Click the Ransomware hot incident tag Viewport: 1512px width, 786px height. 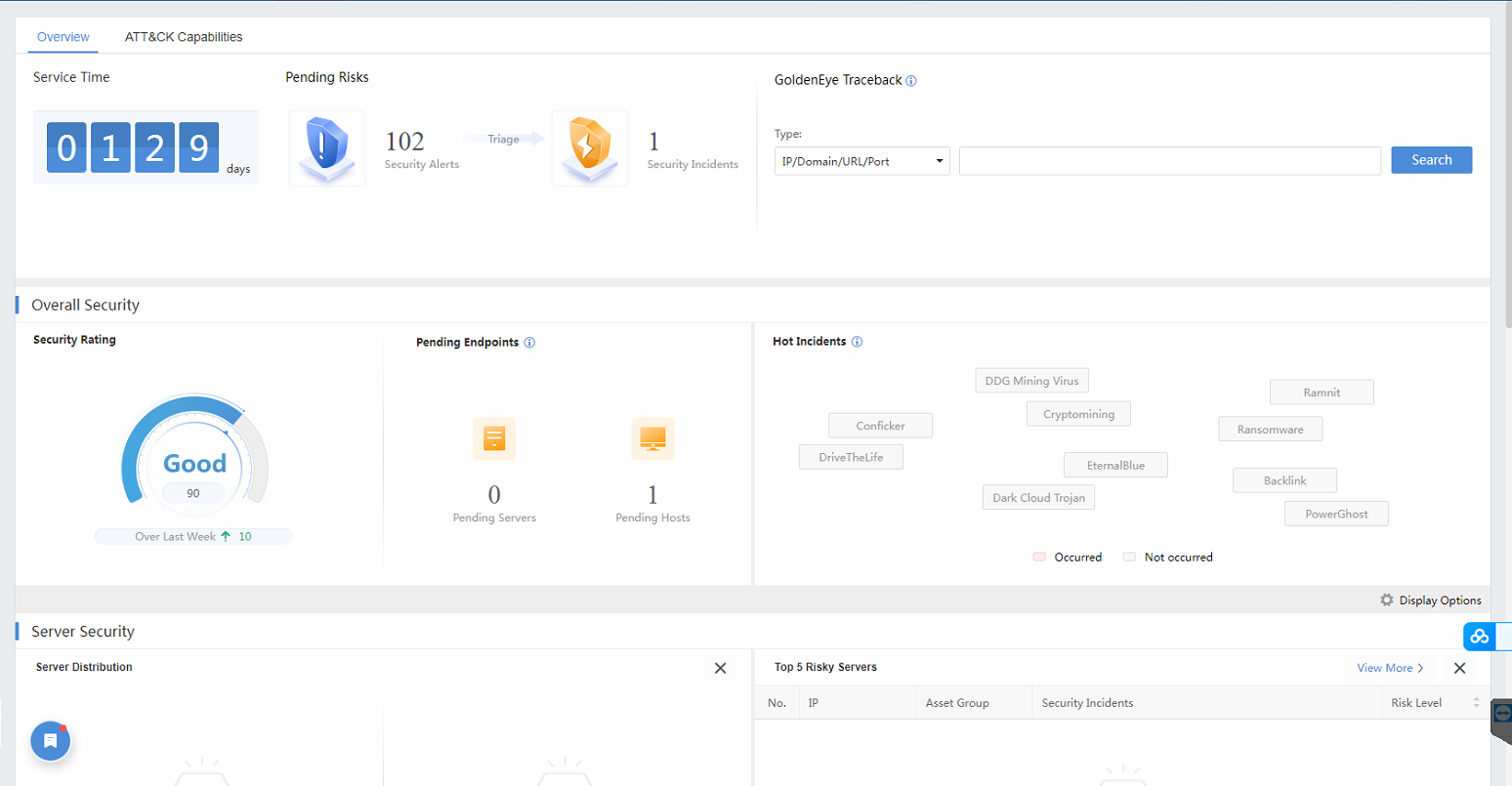tap(1270, 430)
